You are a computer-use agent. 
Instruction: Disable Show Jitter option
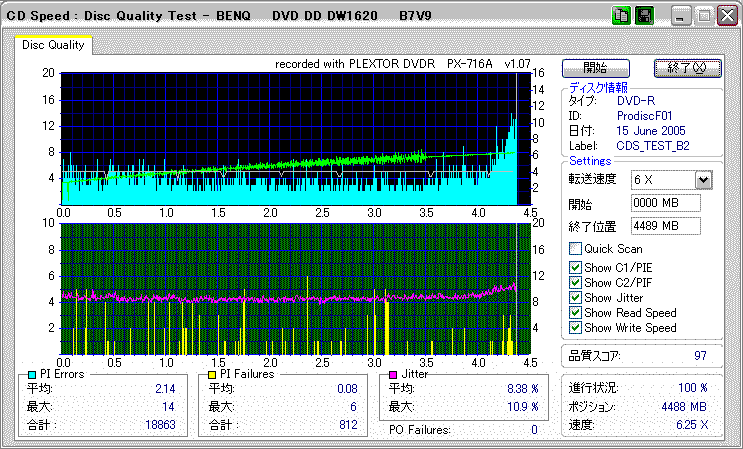pyautogui.click(x=575, y=298)
